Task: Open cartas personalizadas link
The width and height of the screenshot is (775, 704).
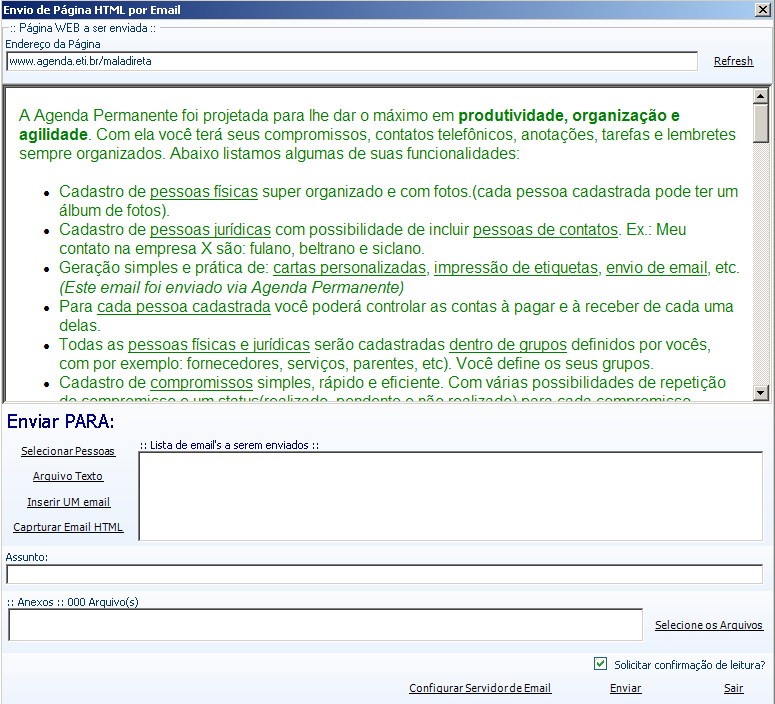Action: pyautogui.click(x=349, y=268)
